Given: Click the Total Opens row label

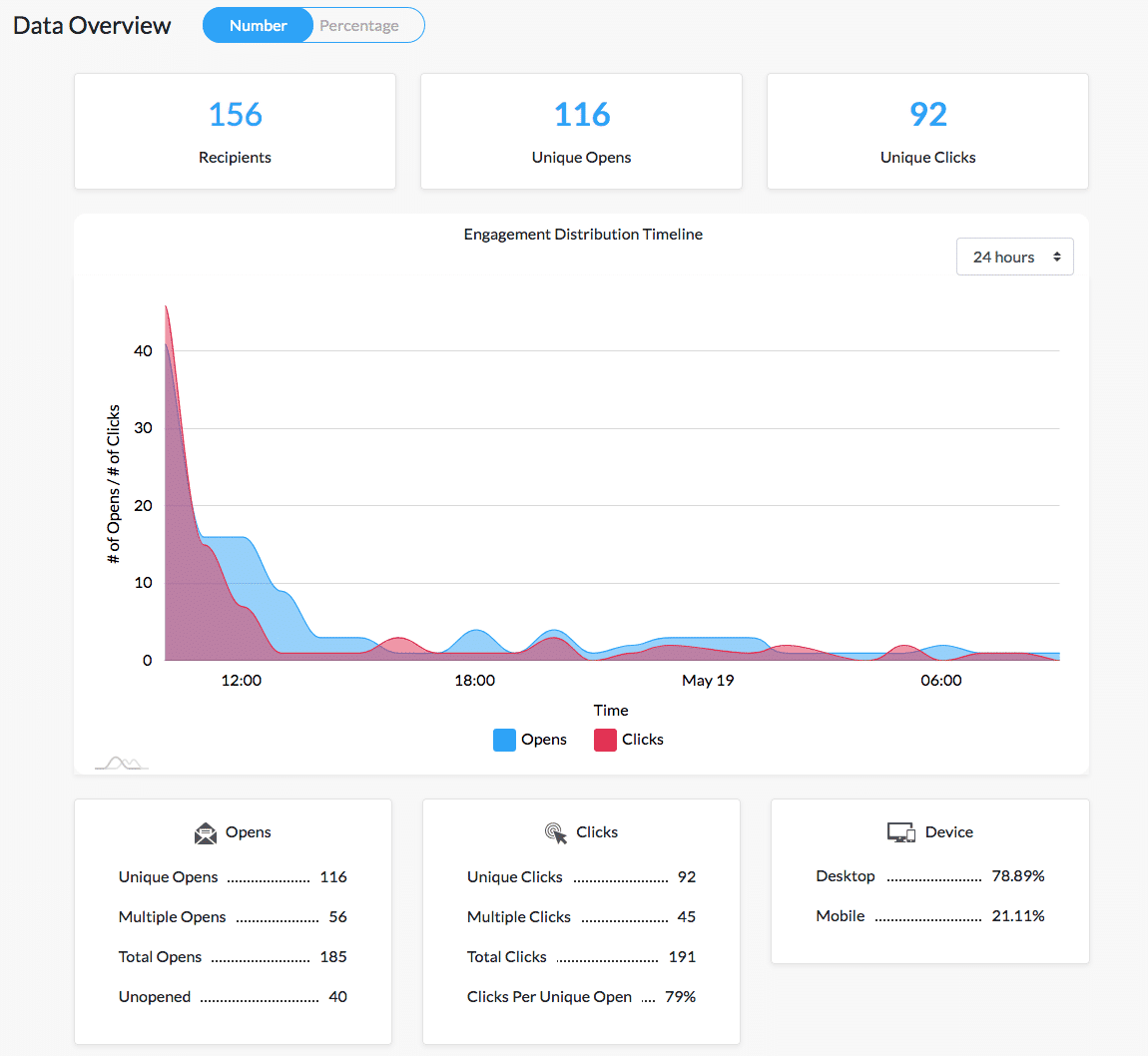Looking at the screenshot, I should click(160, 957).
